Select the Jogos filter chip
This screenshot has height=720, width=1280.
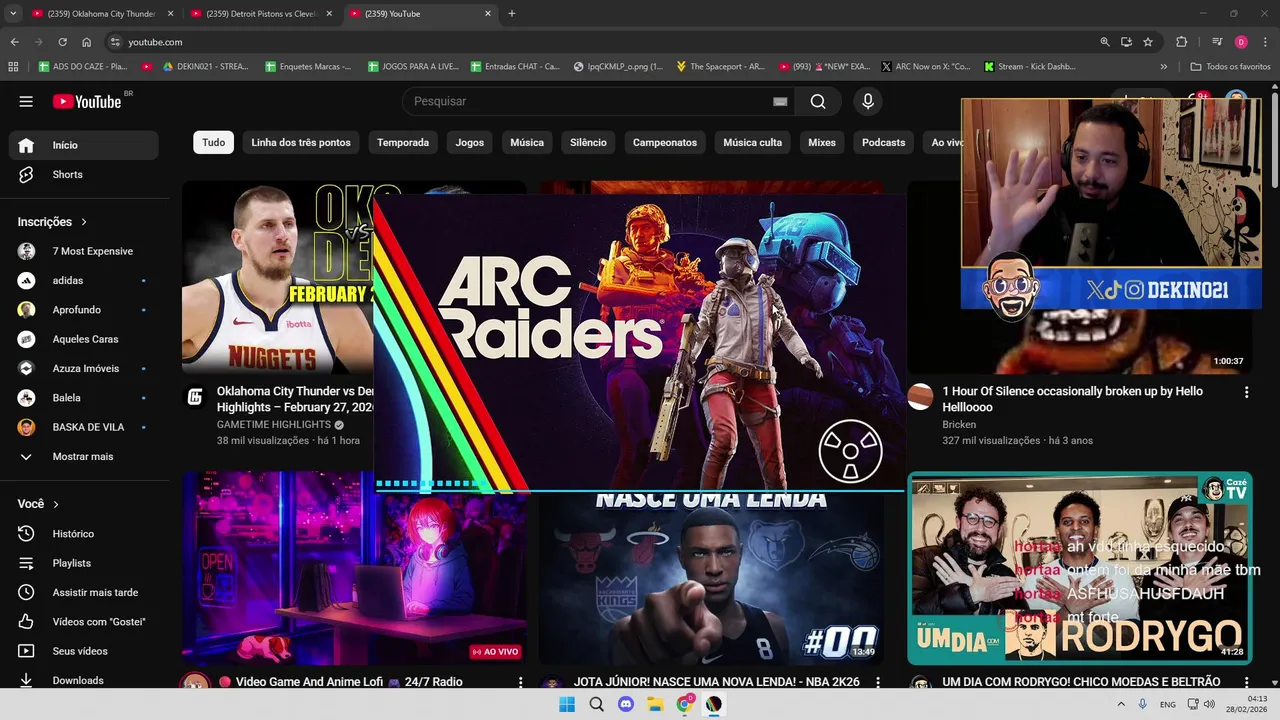470,142
